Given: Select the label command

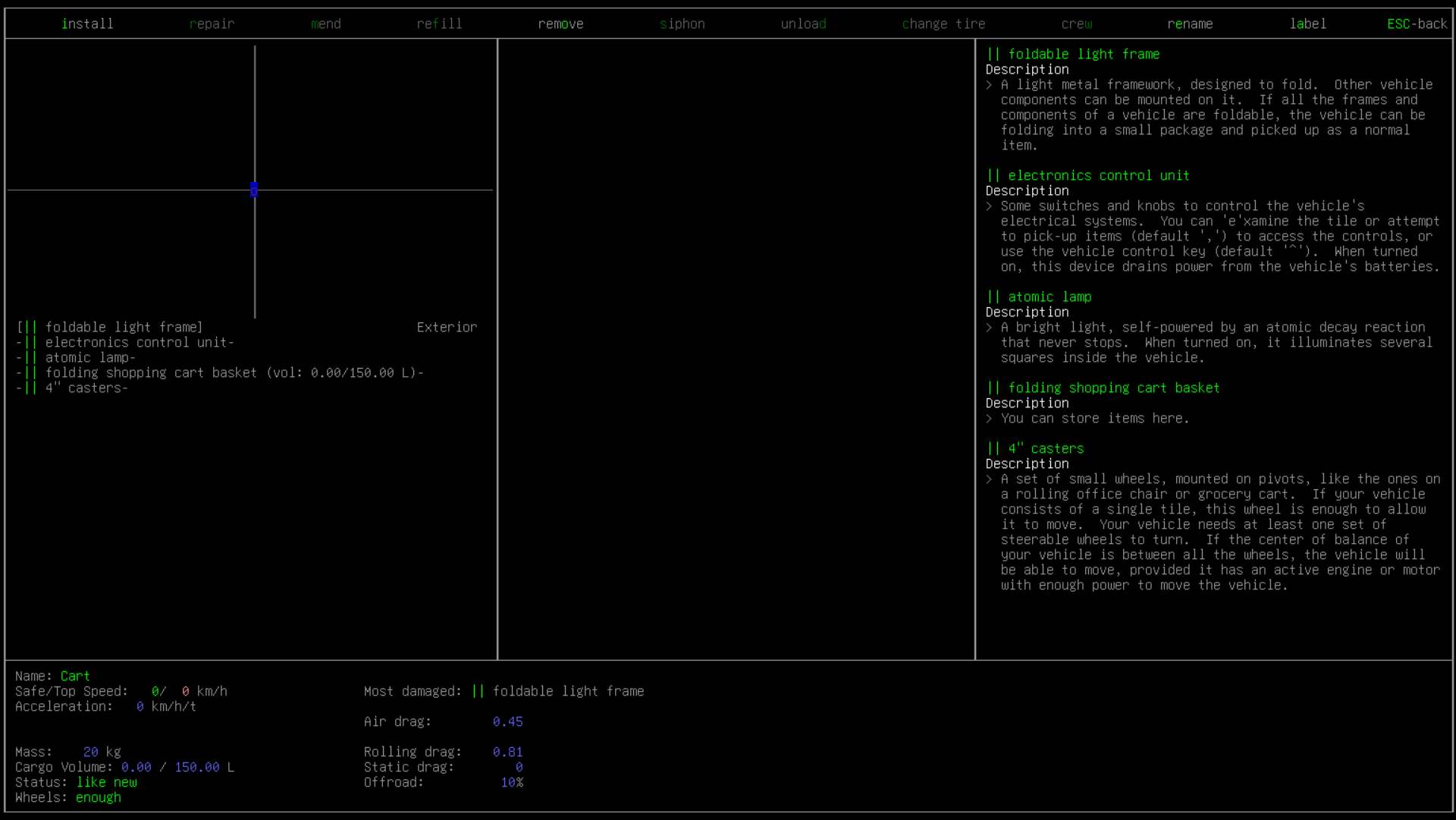Looking at the screenshot, I should click(x=1308, y=24).
